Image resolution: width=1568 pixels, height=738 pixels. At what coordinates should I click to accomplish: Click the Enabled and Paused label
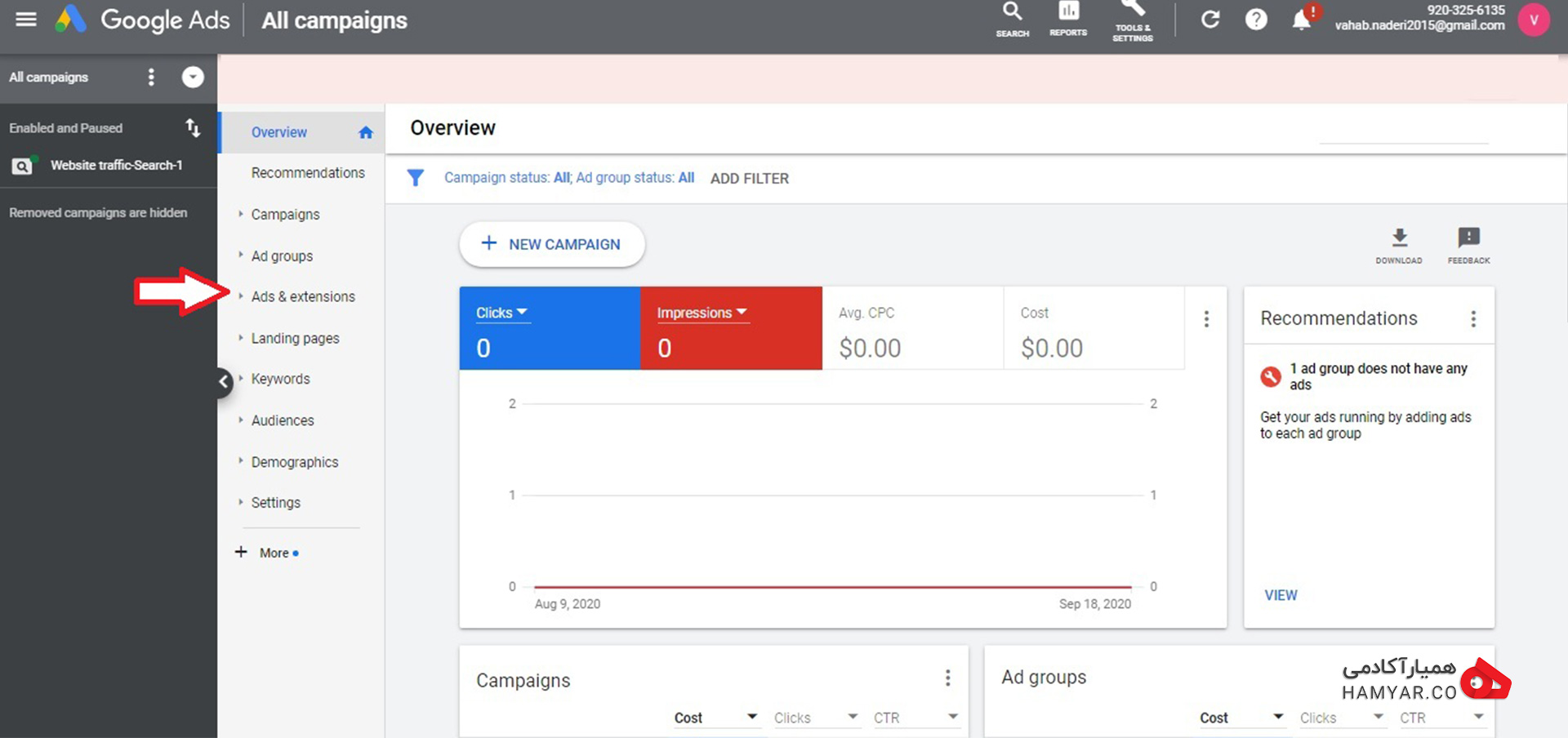[66, 128]
